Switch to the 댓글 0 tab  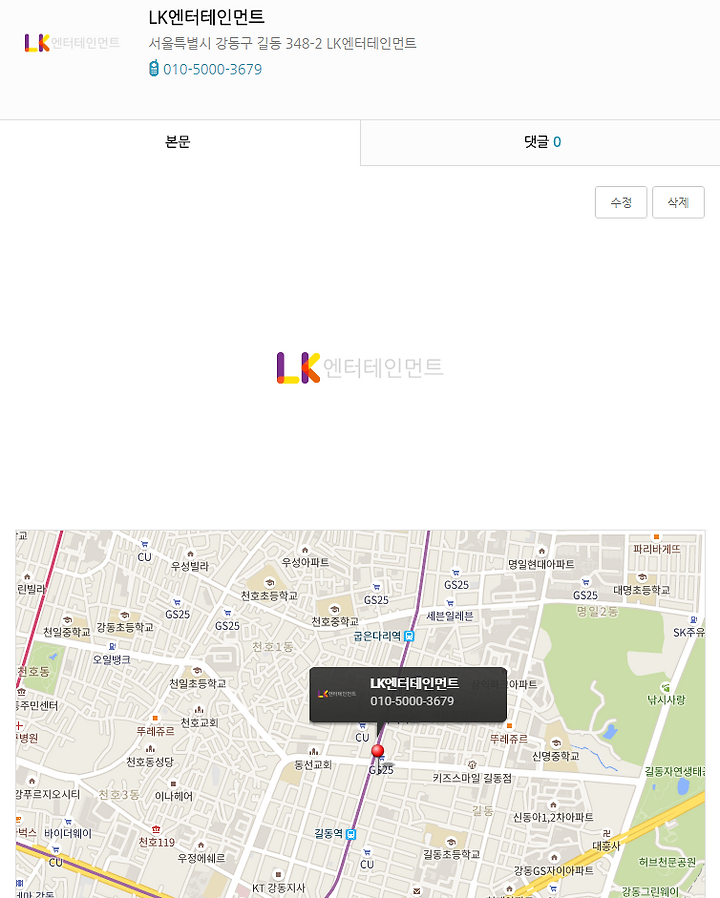[540, 142]
